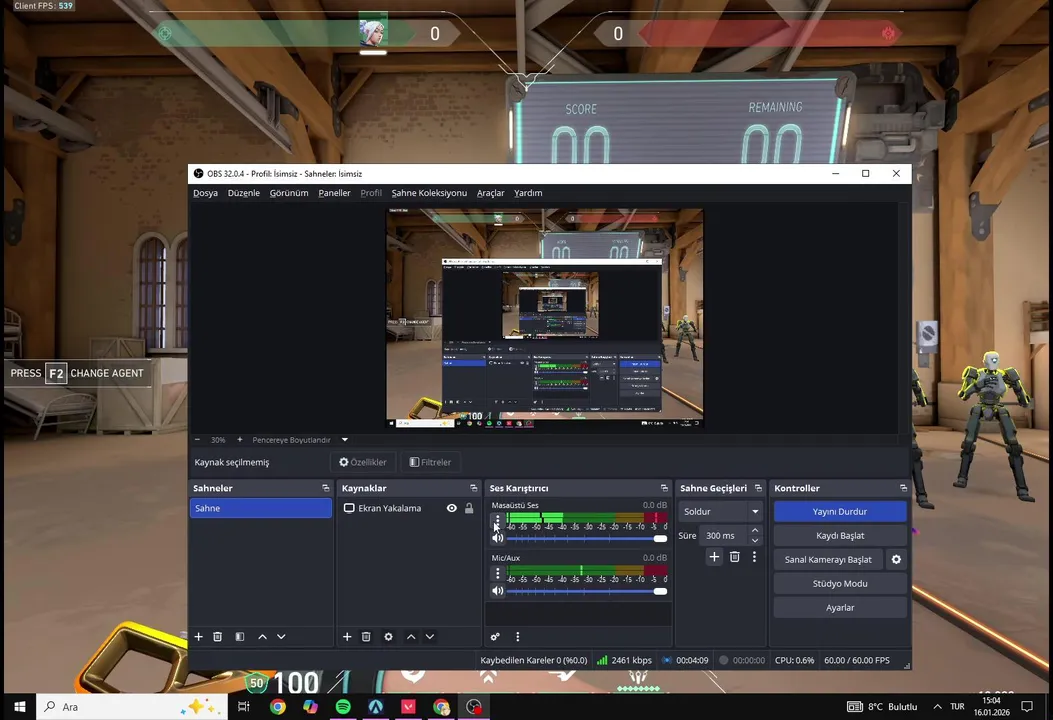Move scene up in the Sahneler panel
This screenshot has height=720, width=1053.
263,637
